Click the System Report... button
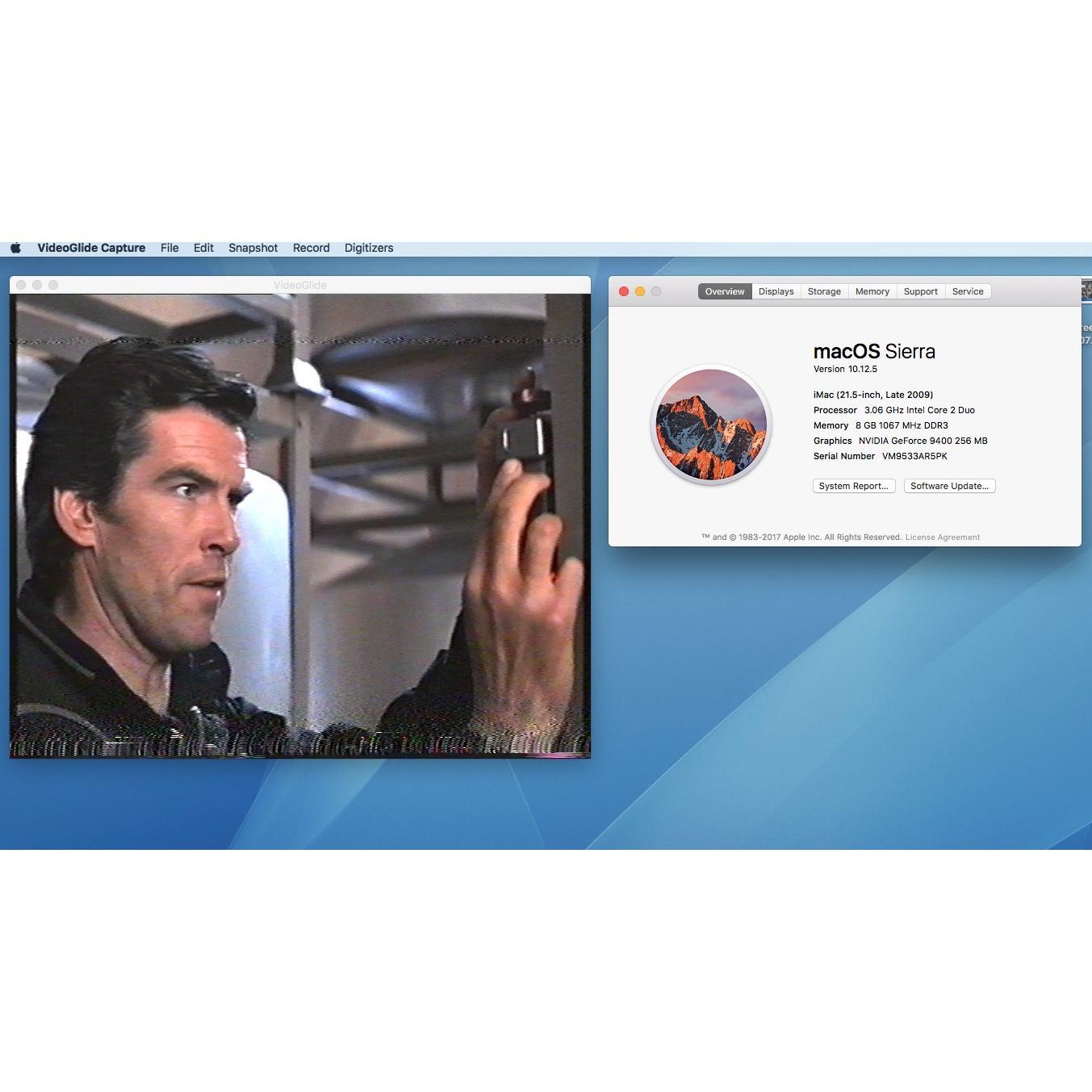 click(854, 486)
